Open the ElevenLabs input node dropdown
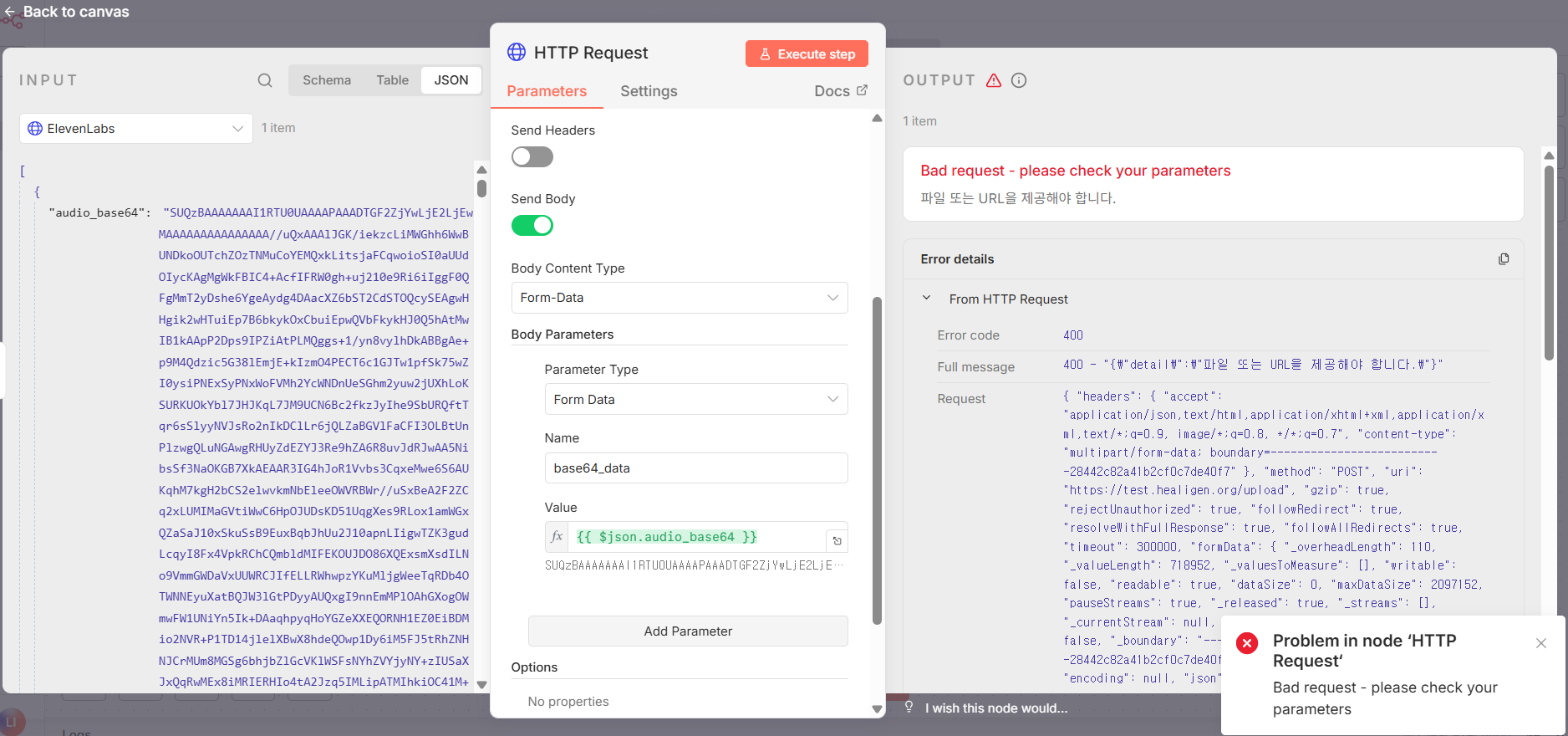1568x736 pixels. (x=136, y=129)
